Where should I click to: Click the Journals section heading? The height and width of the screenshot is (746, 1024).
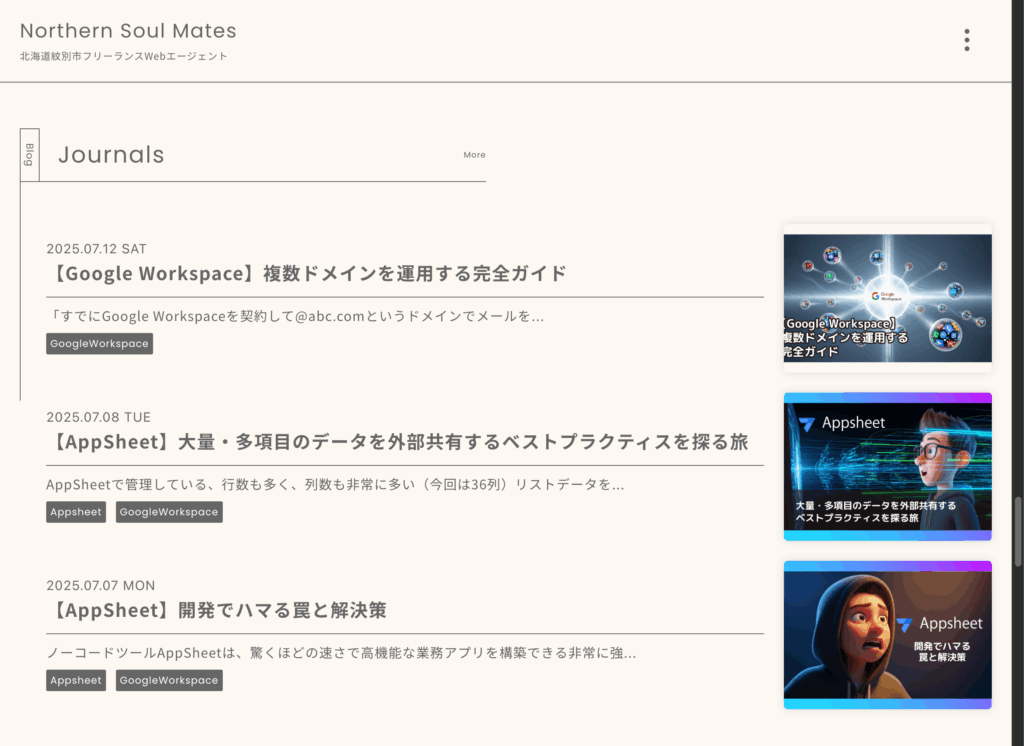pos(111,155)
